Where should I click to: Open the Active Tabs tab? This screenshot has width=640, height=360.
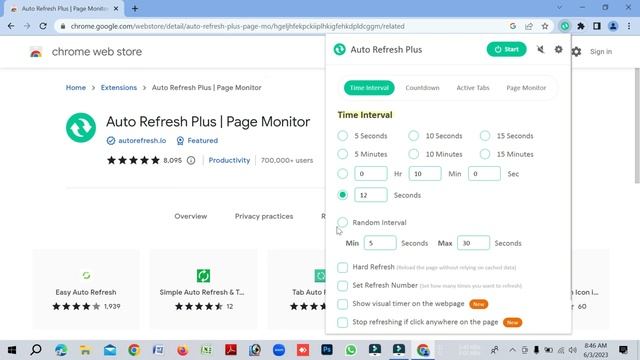(473, 88)
